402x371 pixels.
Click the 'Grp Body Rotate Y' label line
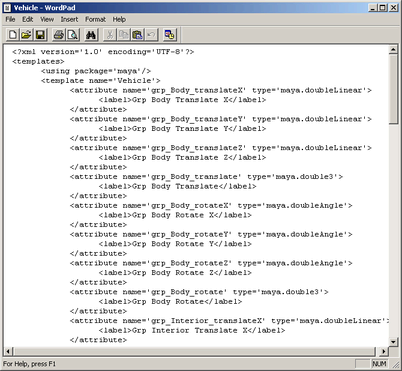[x=175, y=244]
